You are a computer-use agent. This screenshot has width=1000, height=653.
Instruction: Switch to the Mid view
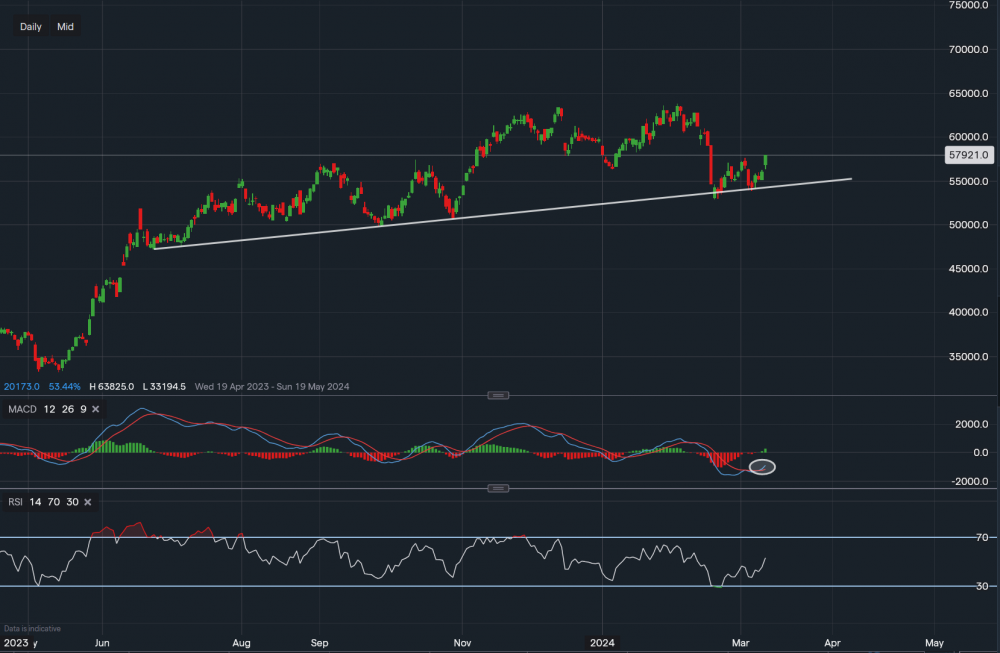point(65,26)
